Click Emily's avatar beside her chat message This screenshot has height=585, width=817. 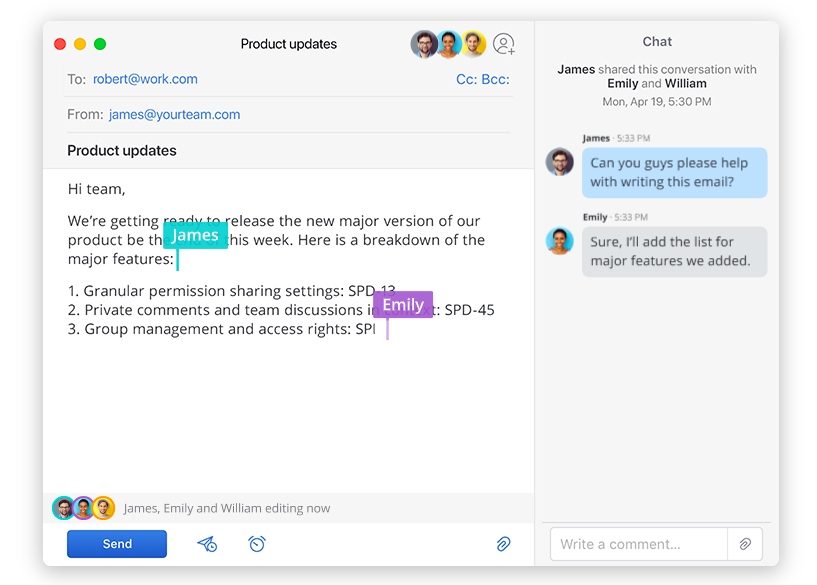[559, 240]
